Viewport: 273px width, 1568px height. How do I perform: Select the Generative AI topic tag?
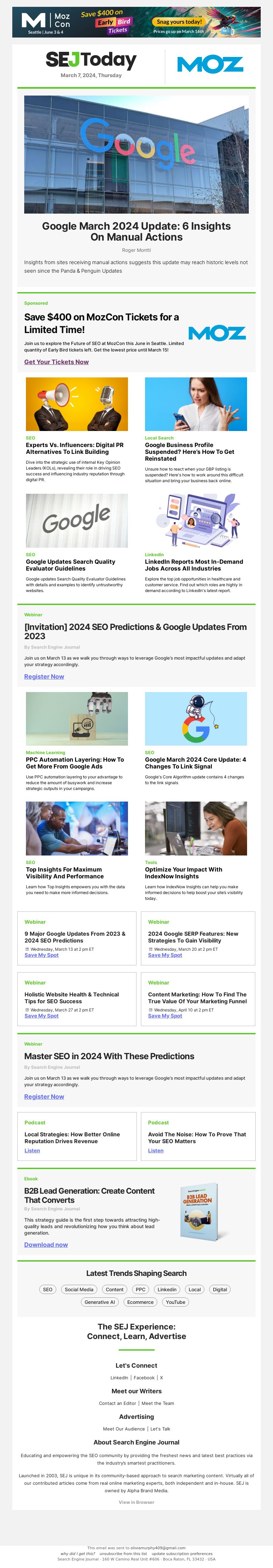click(x=100, y=1302)
